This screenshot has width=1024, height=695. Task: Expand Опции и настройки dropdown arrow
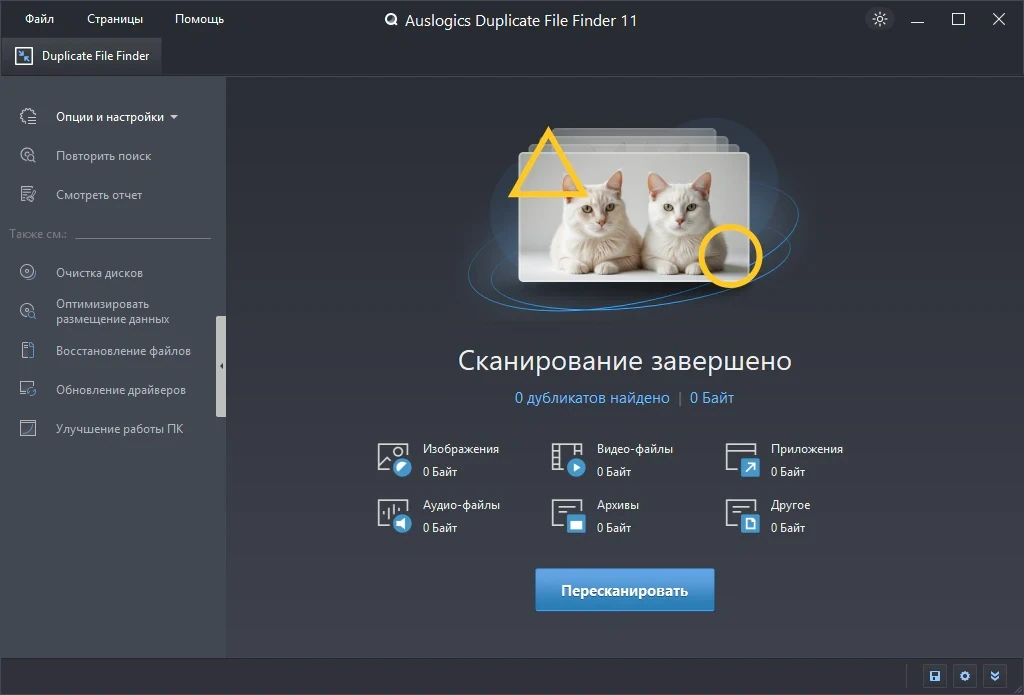point(174,118)
